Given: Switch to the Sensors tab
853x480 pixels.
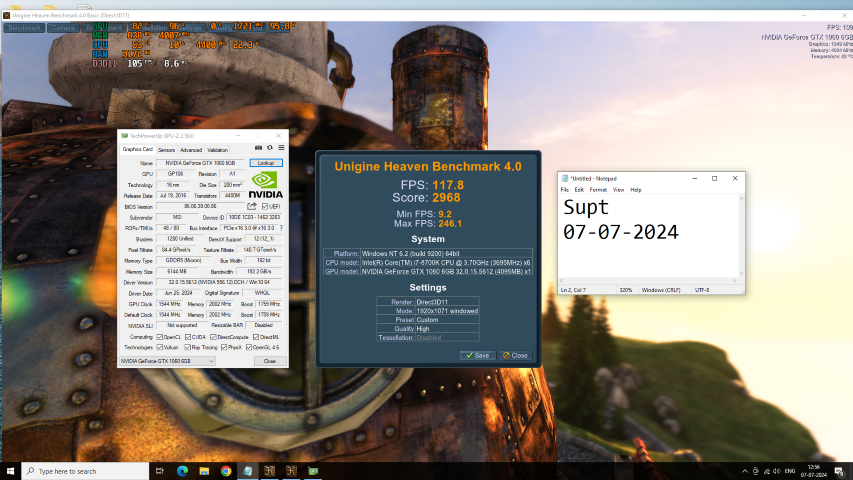Looking at the screenshot, I should (166, 150).
